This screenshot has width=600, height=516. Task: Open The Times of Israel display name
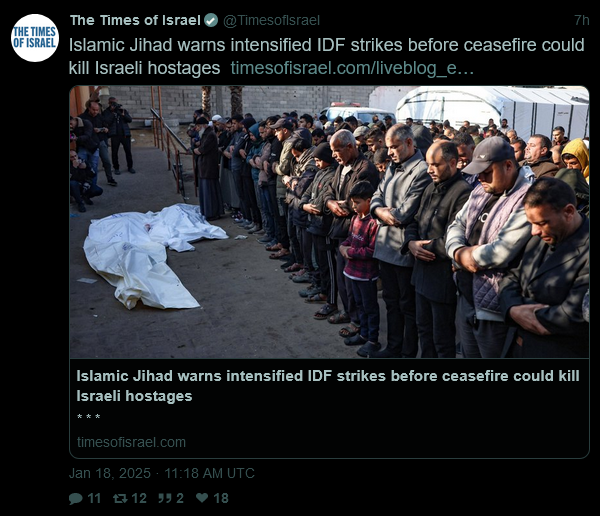[135, 20]
